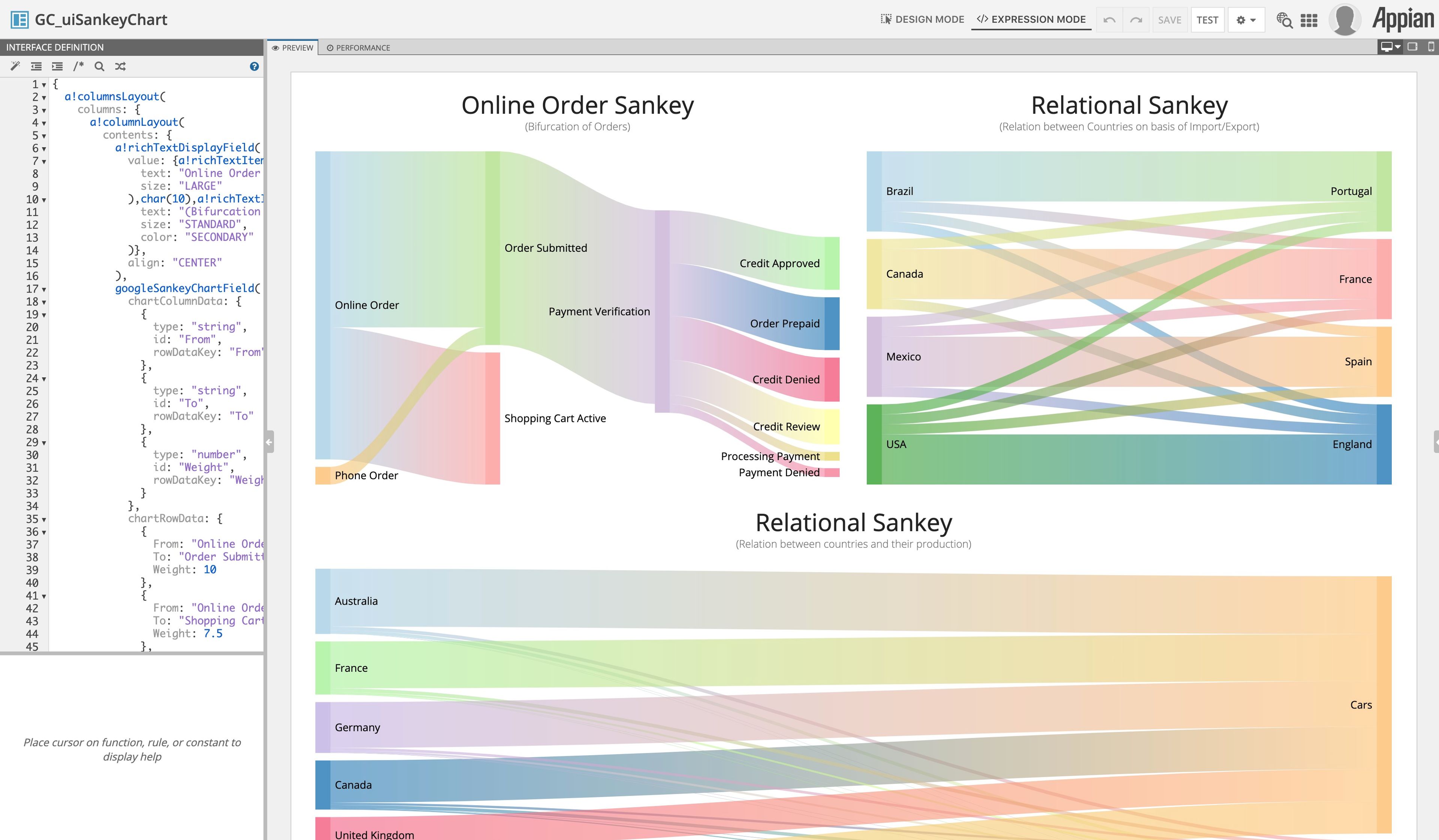Collapse fold arrow at line 41
Image resolution: width=1439 pixels, height=840 pixels.
(x=44, y=596)
